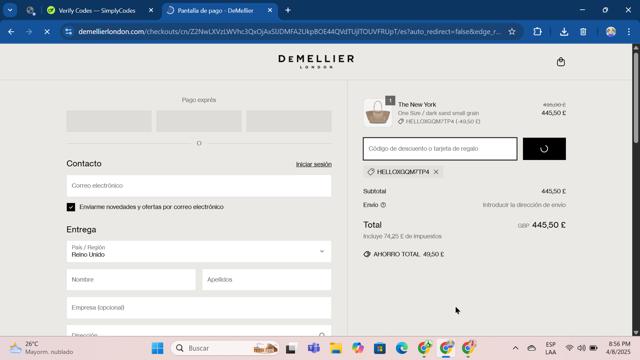The image size is (640, 360).
Task: Open Microsoft Teams from taskbar
Action: [313, 348]
